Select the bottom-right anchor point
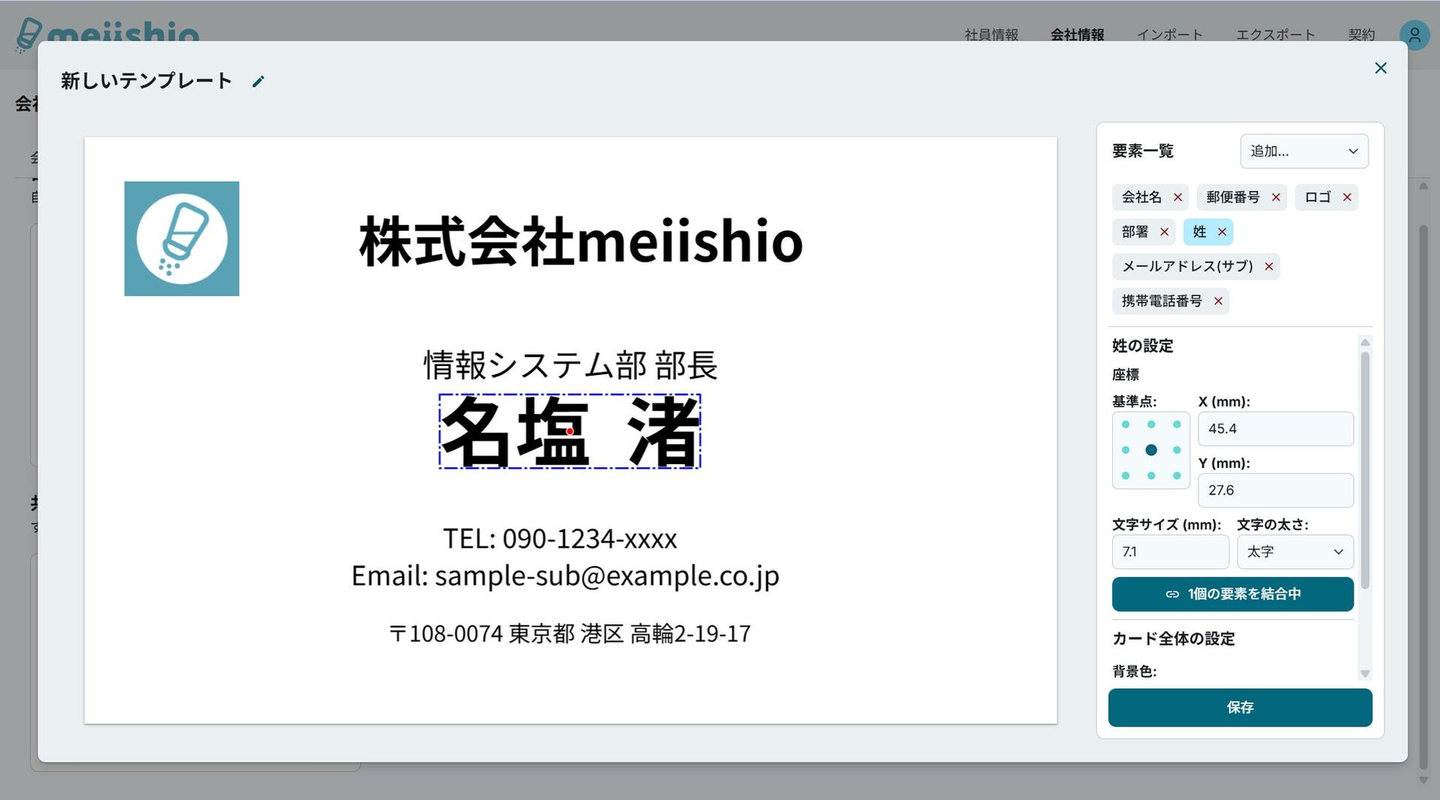This screenshot has width=1440, height=800. tap(1177, 476)
